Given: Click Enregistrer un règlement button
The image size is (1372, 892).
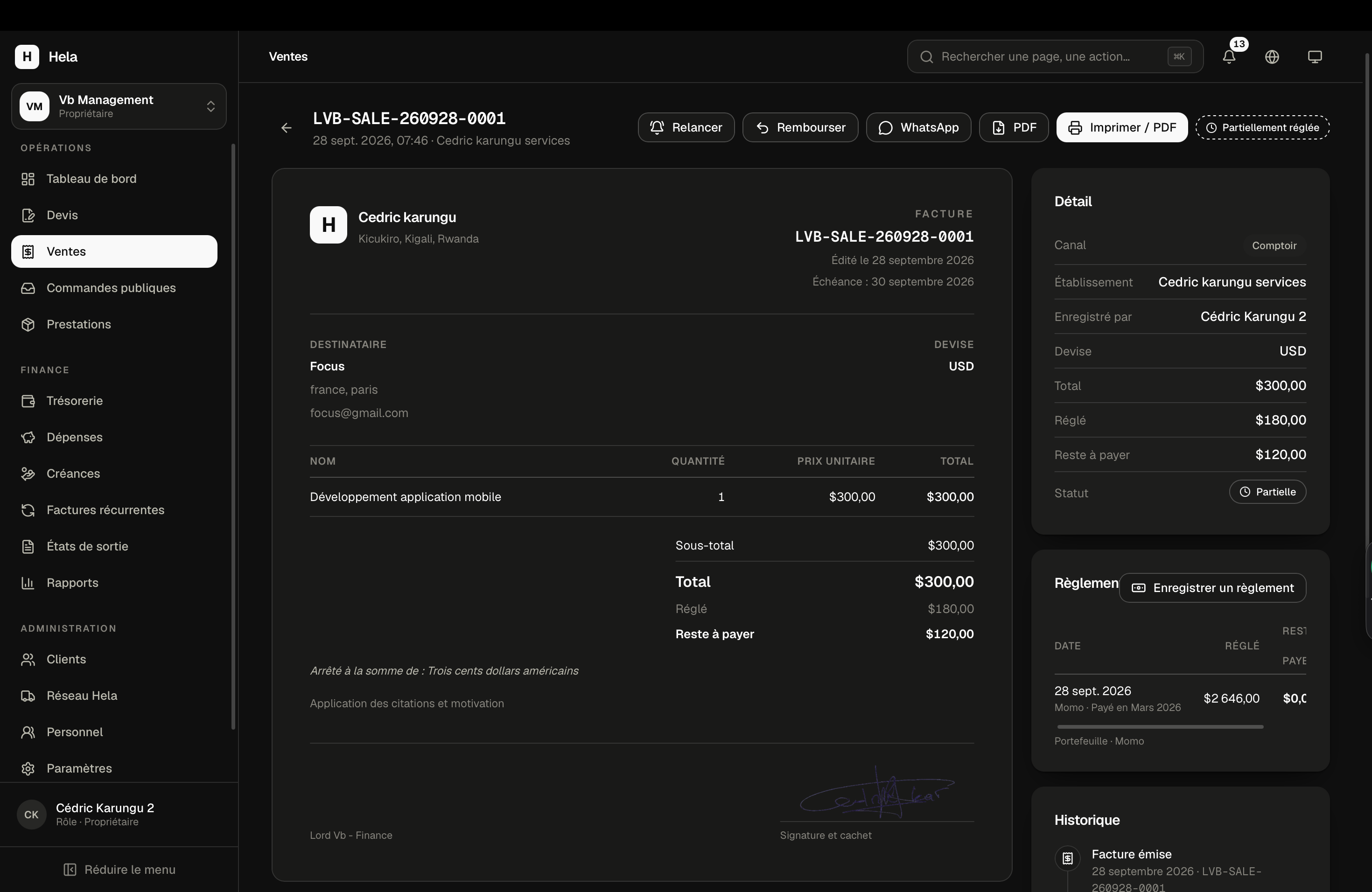Looking at the screenshot, I should pos(1213,588).
